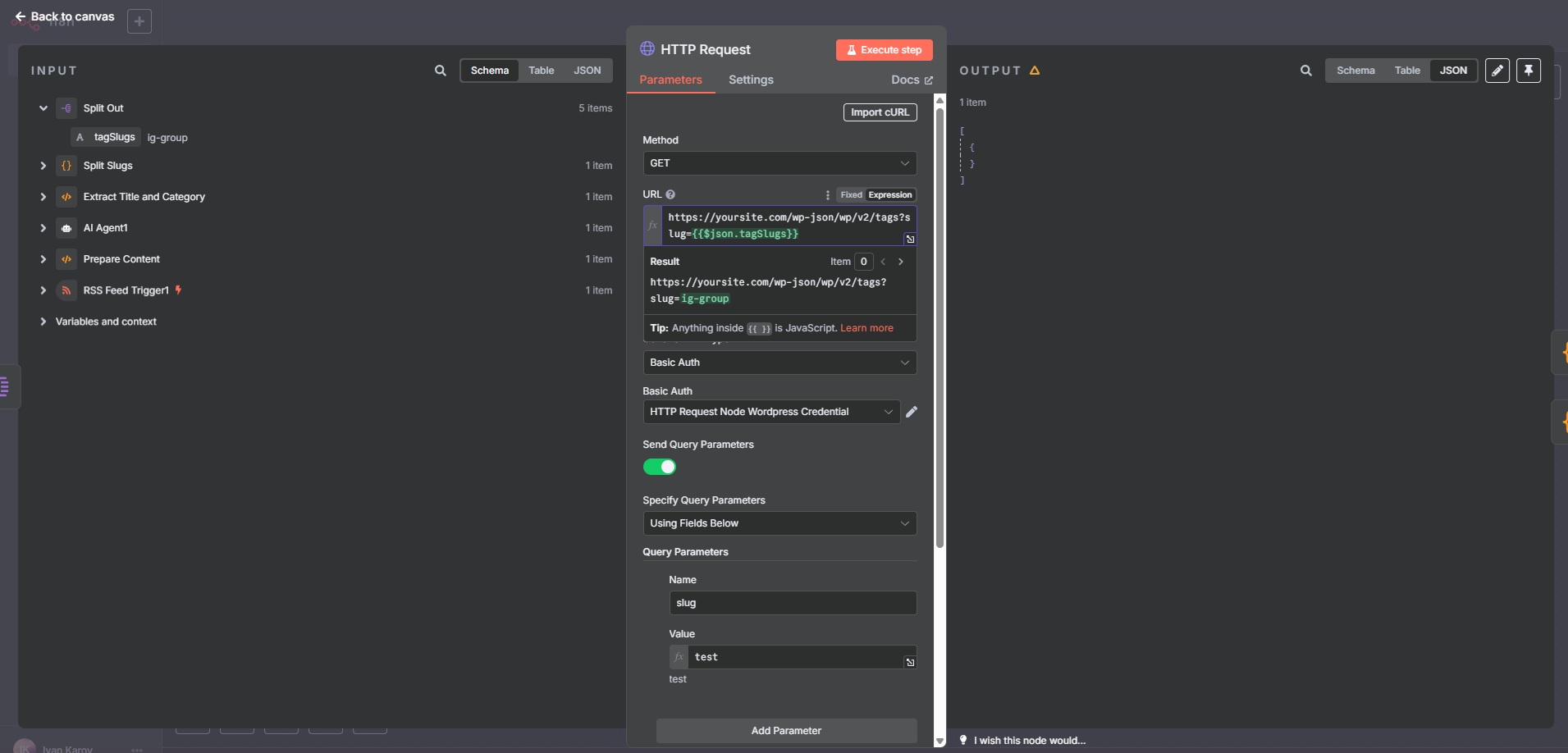Expand Variables and context section
1568x753 pixels.
click(x=43, y=322)
